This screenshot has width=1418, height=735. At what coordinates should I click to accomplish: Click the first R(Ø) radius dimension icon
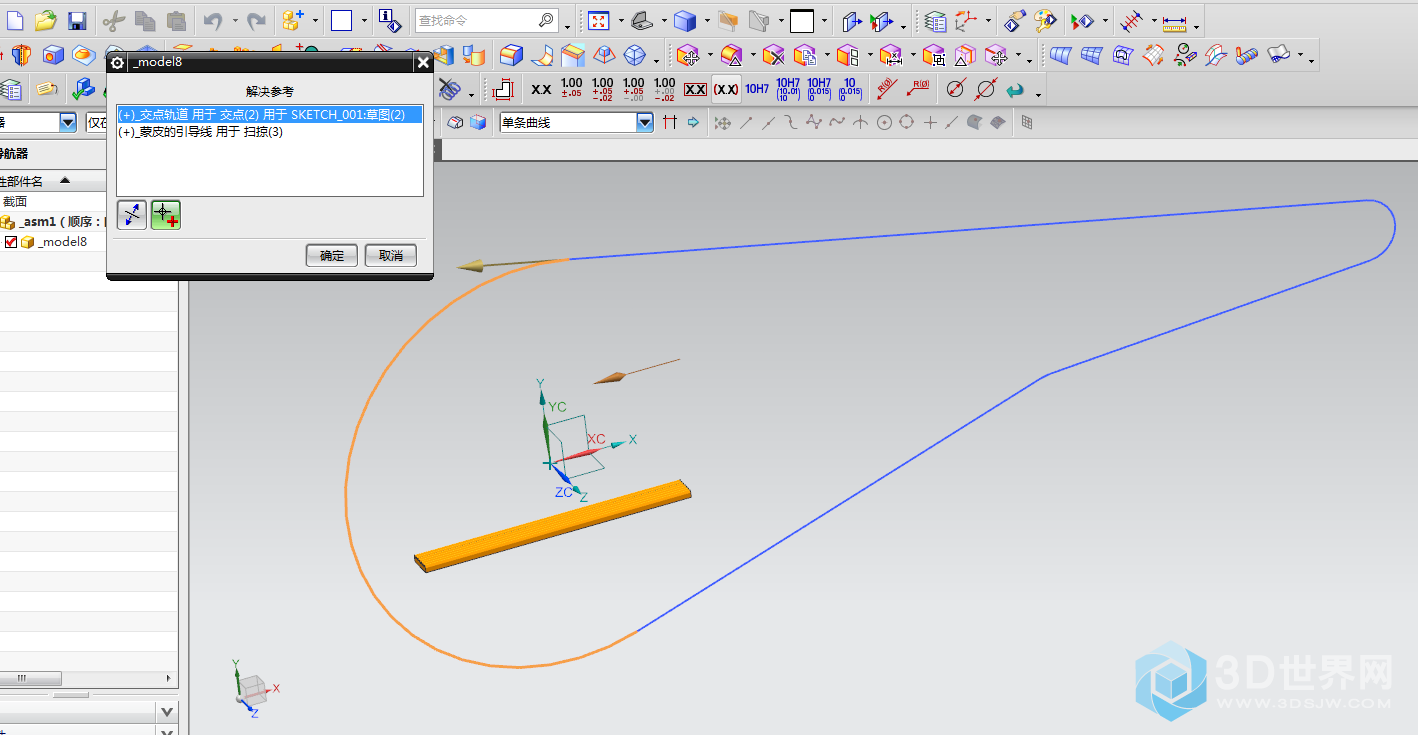[886, 90]
